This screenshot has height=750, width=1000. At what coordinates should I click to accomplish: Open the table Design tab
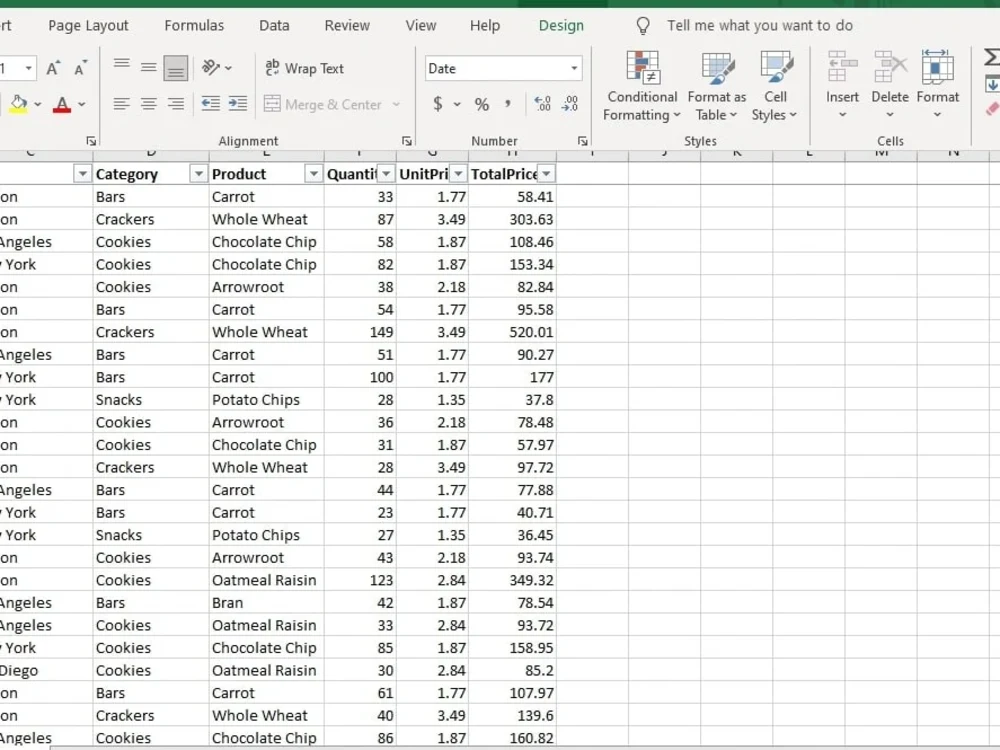tap(561, 26)
